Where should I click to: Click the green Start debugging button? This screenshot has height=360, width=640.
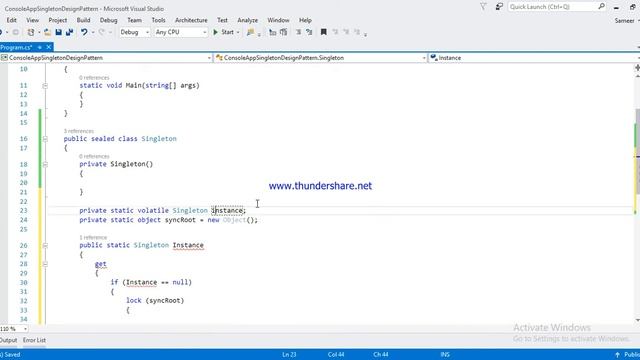click(x=223, y=32)
